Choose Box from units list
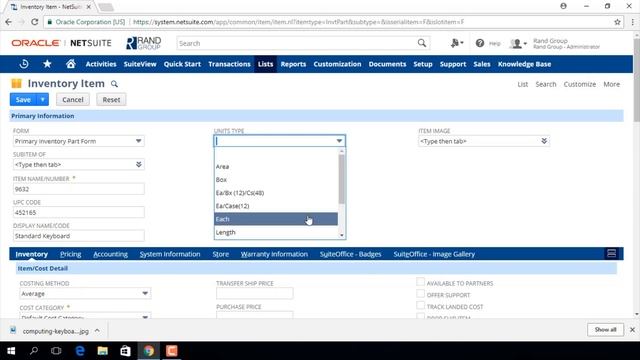The height and width of the screenshot is (360, 640). [x=276, y=180]
